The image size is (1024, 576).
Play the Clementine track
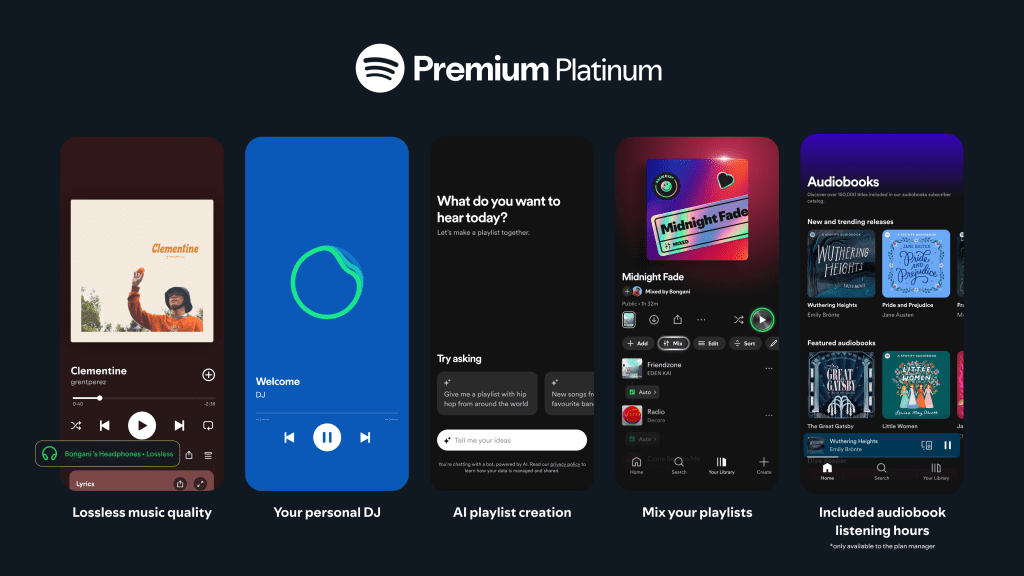142,426
